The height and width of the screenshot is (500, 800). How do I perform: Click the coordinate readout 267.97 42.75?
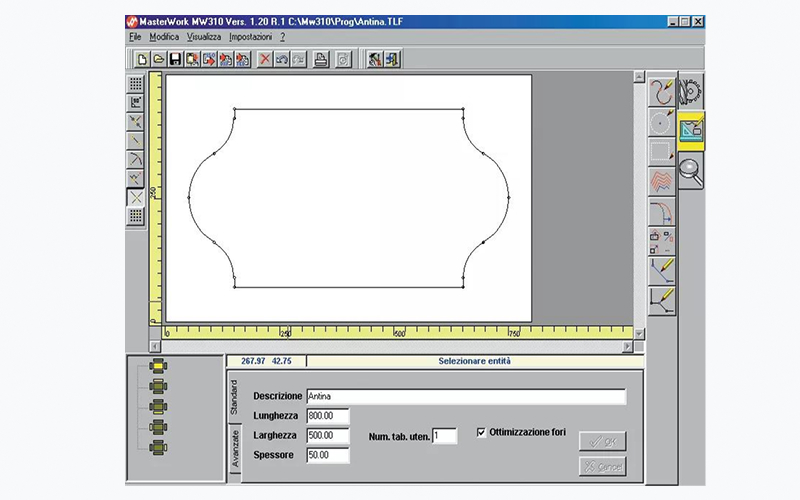[x=266, y=361]
